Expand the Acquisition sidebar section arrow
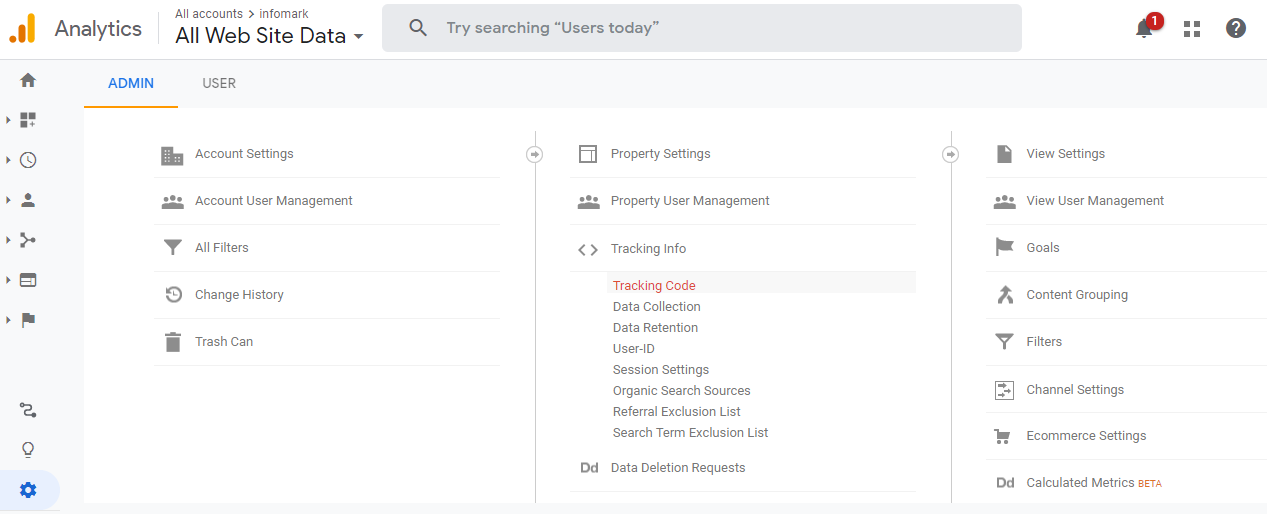The height and width of the screenshot is (514, 1267). 8,240
